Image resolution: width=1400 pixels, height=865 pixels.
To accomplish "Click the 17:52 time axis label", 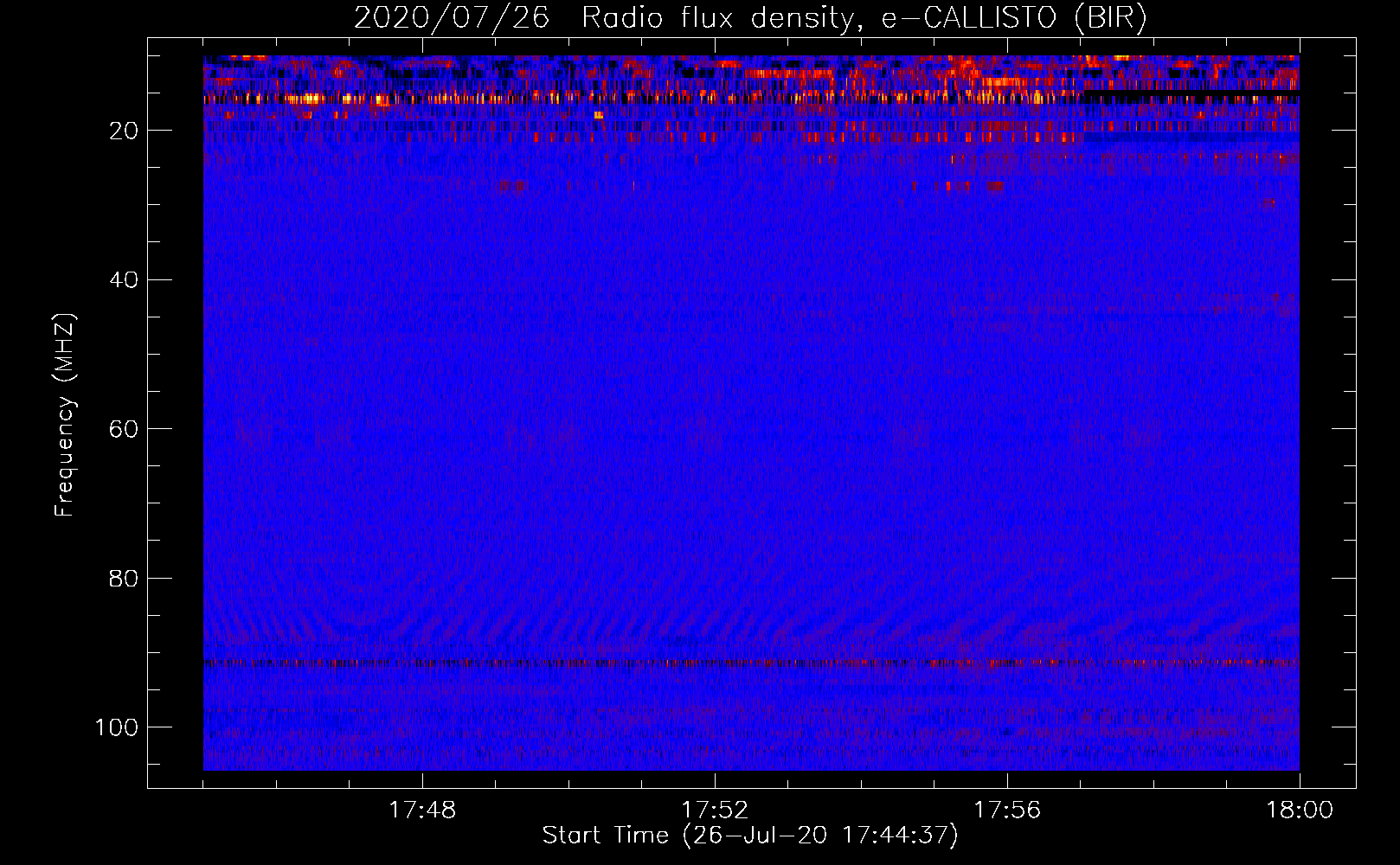I will click(x=715, y=811).
